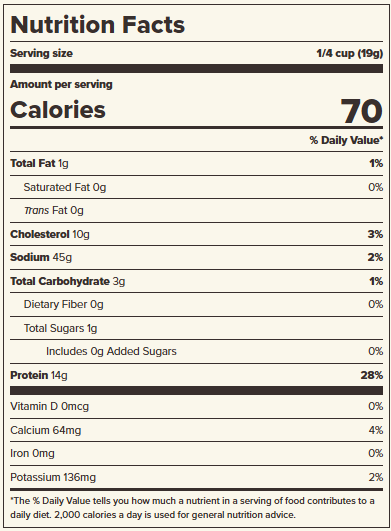Click the Saturated Fat 0g row
391x531 pixels.
tap(196, 187)
